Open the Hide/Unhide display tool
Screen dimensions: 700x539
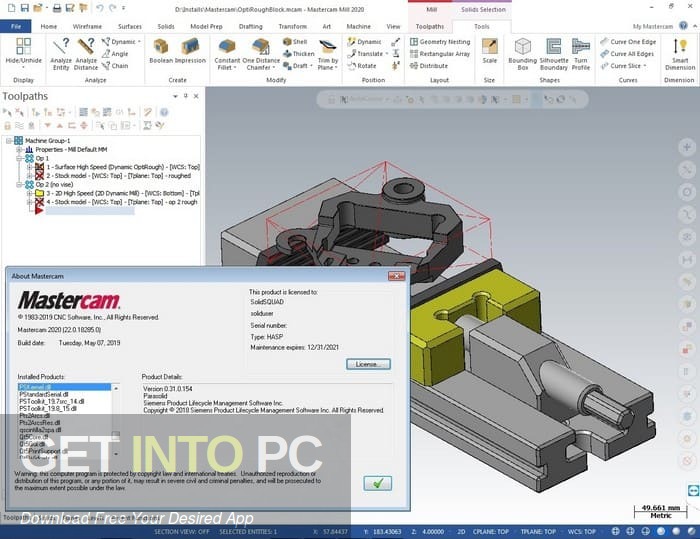point(23,54)
